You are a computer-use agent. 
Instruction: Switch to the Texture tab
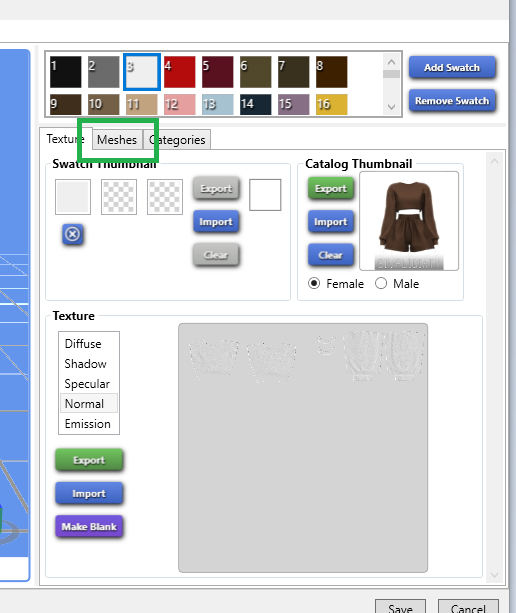(x=65, y=139)
